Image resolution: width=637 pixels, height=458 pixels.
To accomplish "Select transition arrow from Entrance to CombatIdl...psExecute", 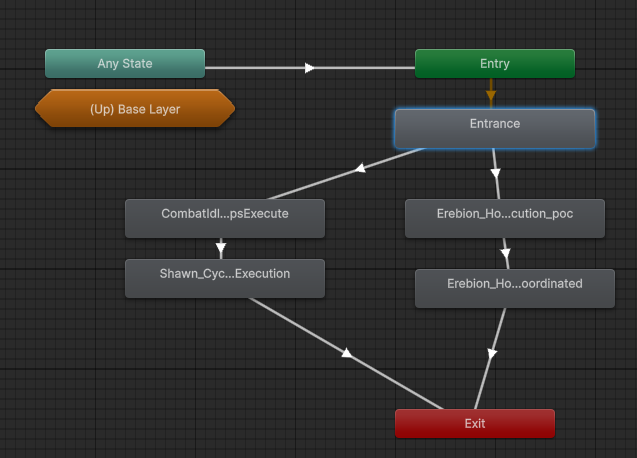I will [359, 173].
